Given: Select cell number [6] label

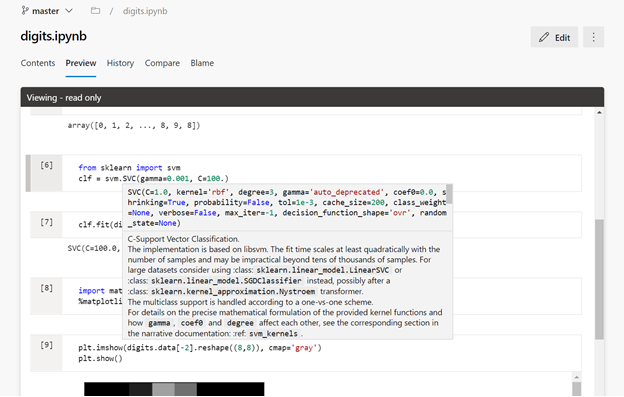Looking at the screenshot, I should pos(46,165).
